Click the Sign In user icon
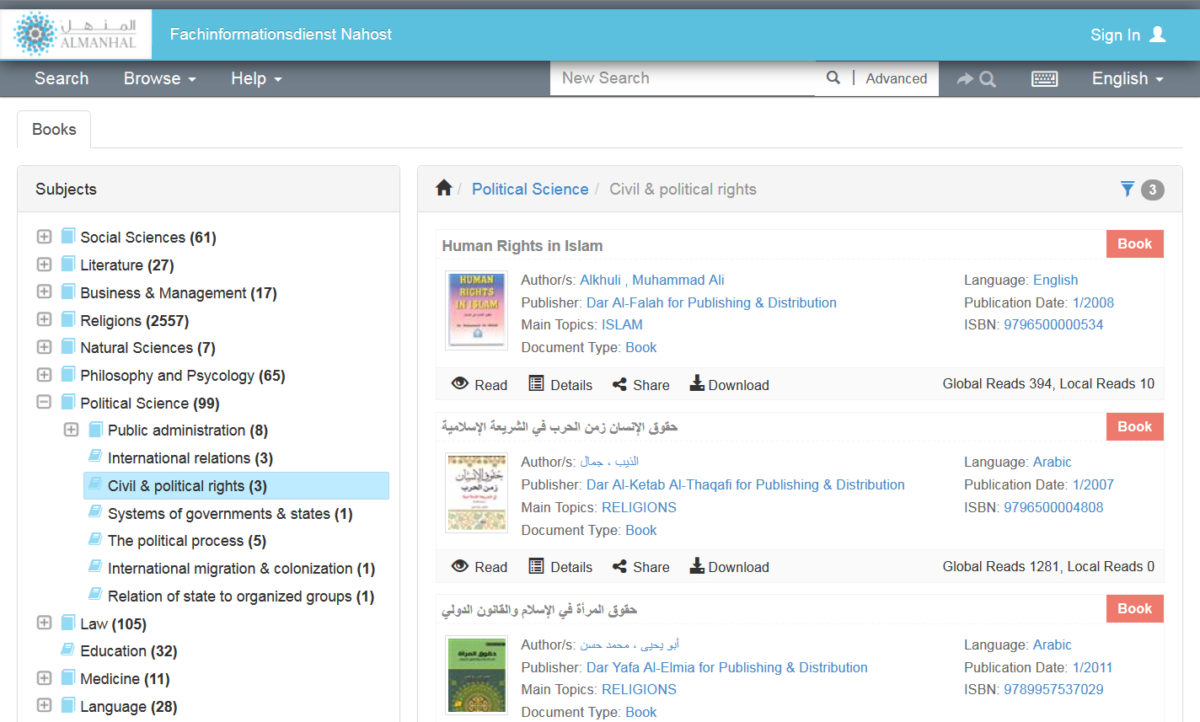 pyautogui.click(x=1158, y=34)
